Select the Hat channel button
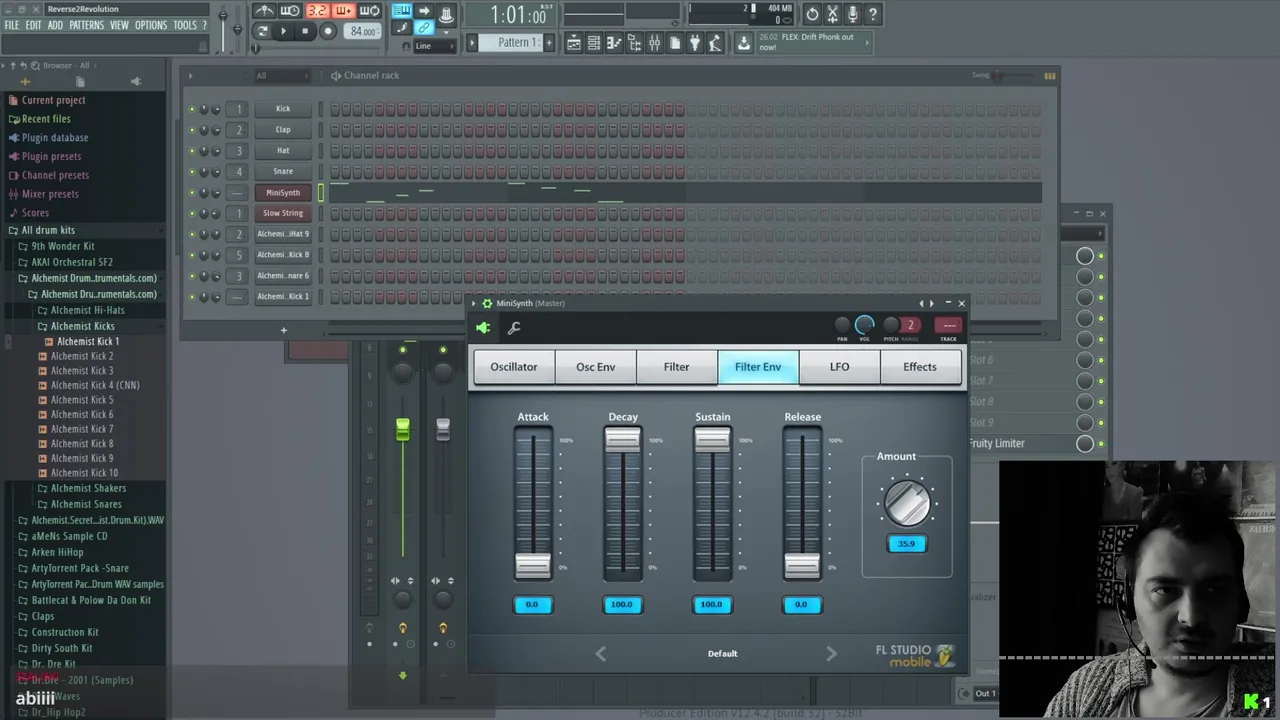The image size is (1280, 720). coord(283,150)
